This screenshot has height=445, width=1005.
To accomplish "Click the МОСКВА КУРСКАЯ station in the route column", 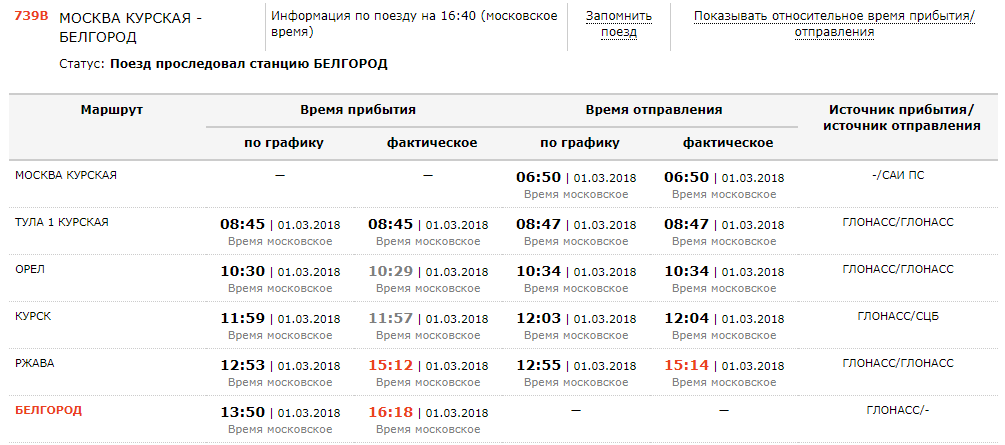I will [66, 175].
